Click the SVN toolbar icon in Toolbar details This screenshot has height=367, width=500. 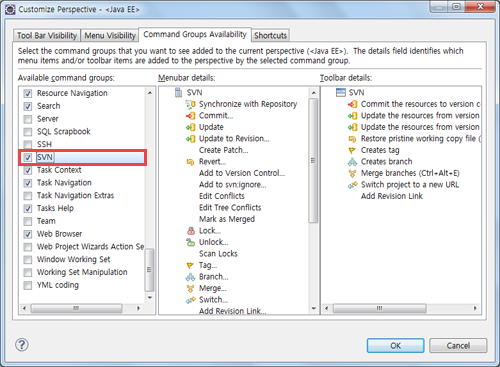coord(341,92)
